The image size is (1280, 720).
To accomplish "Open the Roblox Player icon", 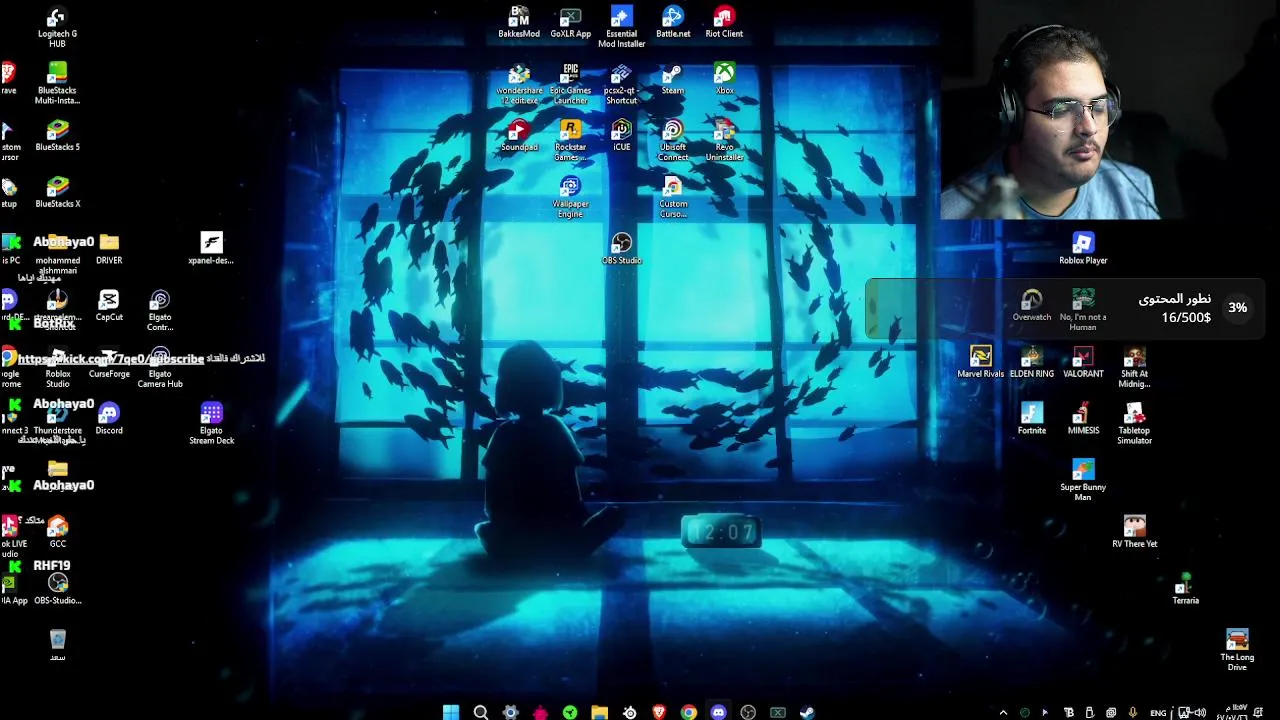I will click(x=1083, y=249).
